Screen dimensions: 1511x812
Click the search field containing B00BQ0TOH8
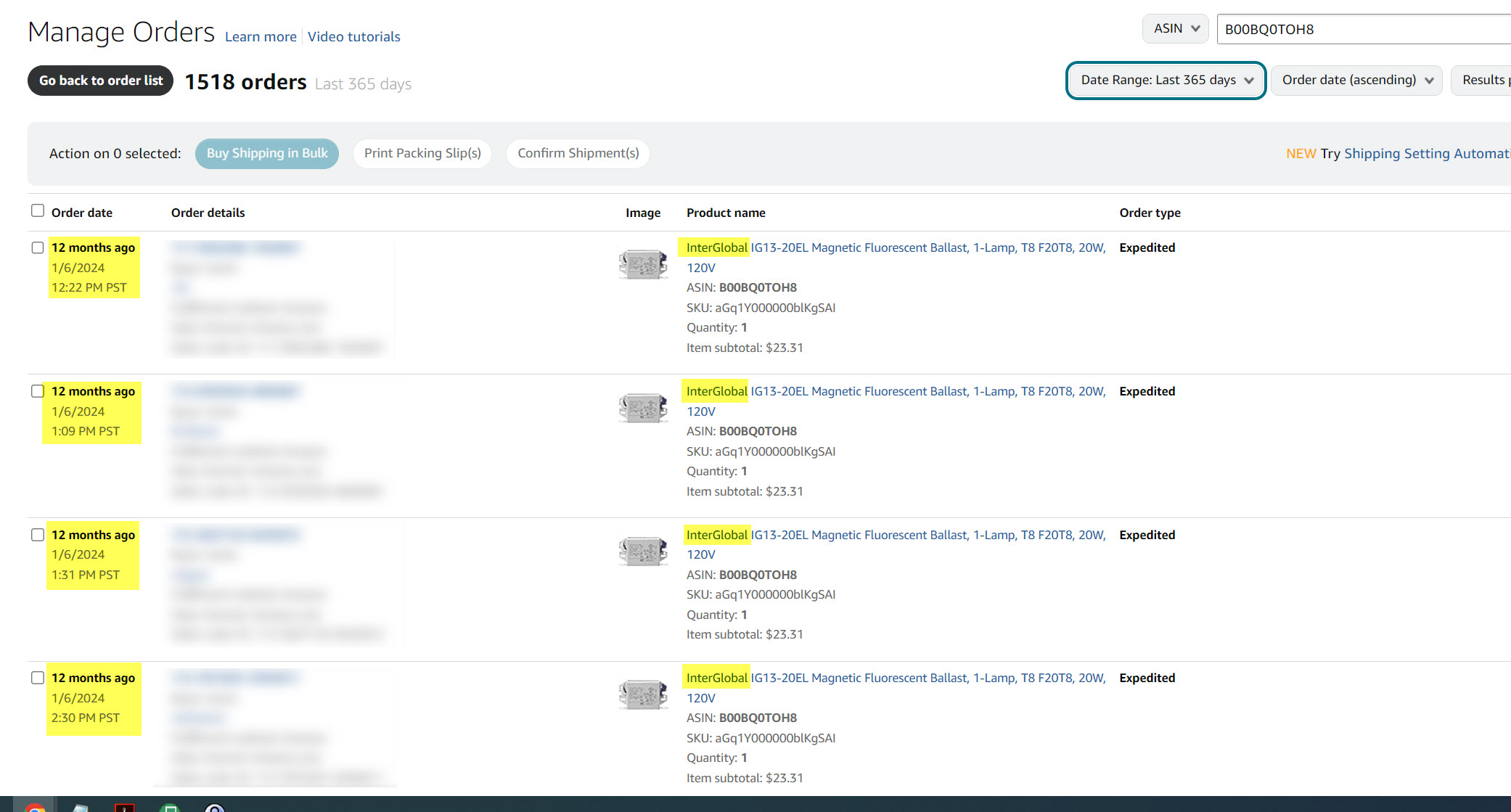click(1364, 29)
